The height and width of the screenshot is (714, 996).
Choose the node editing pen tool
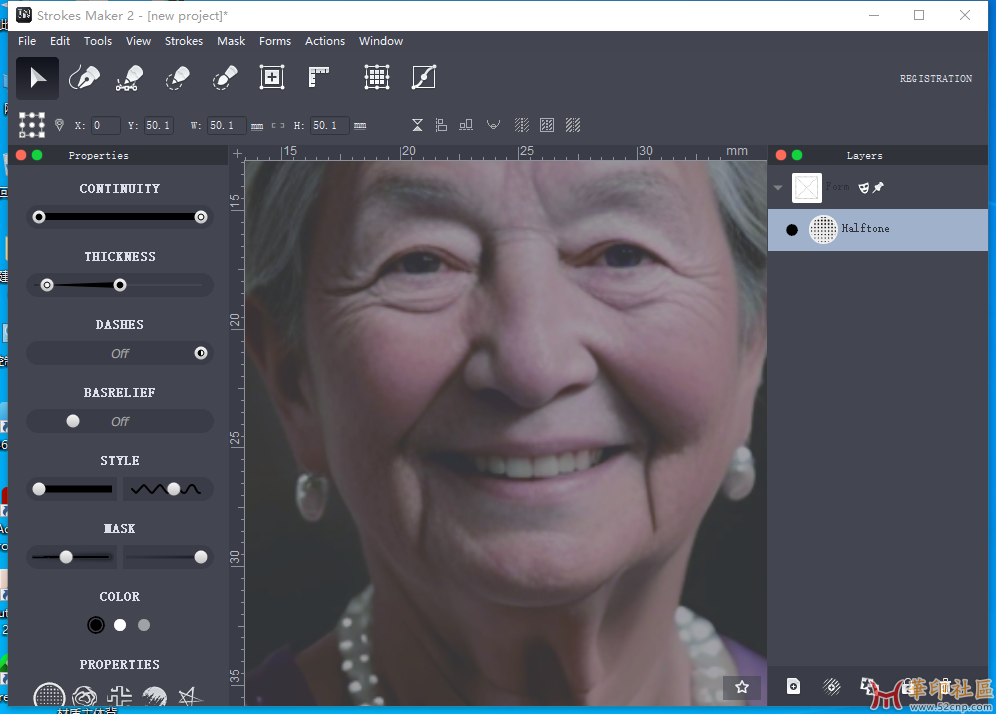coord(130,78)
